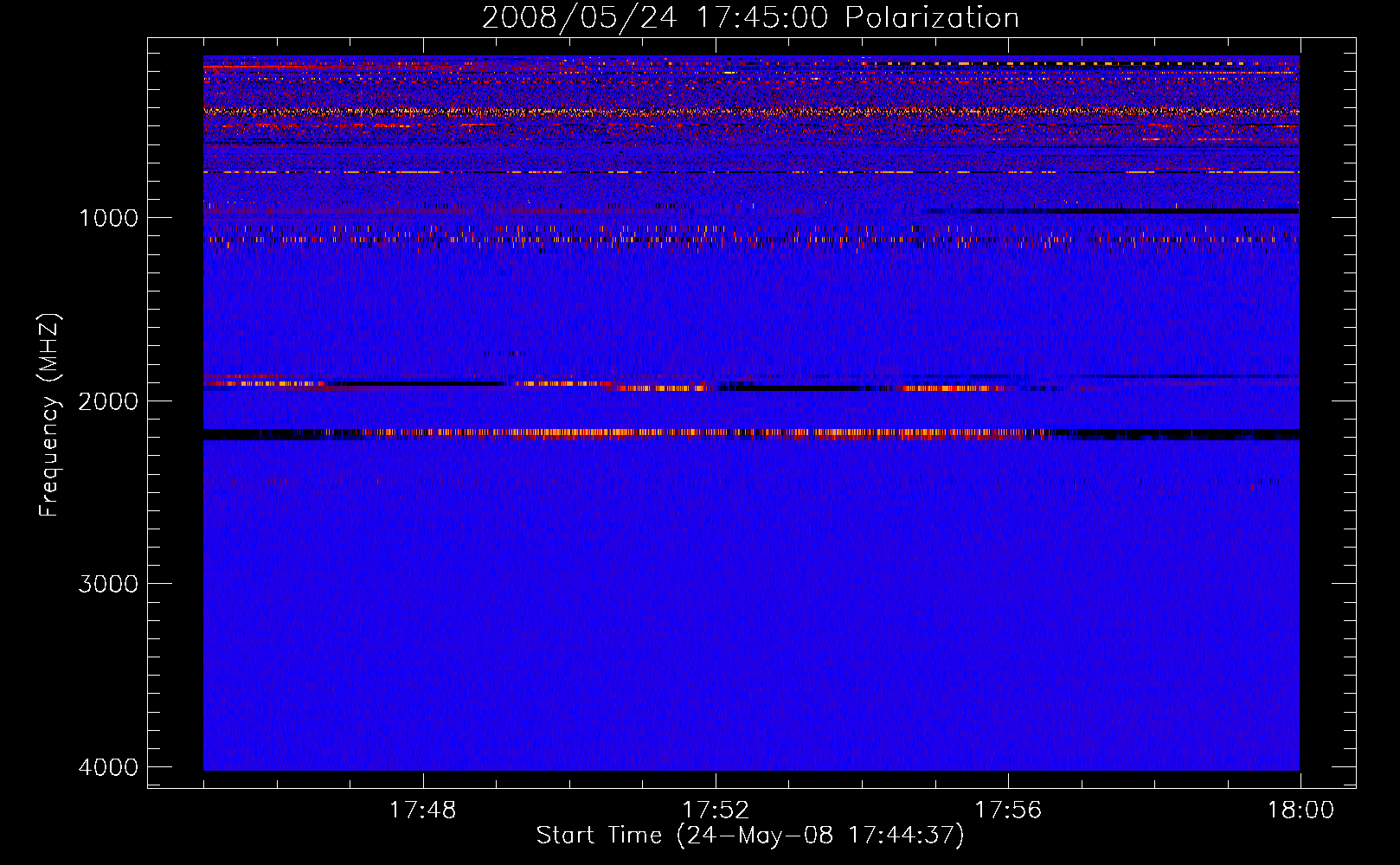Click the 4000 frequency tick label
Image resolution: width=1400 pixels, height=865 pixels.
click(x=108, y=767)
